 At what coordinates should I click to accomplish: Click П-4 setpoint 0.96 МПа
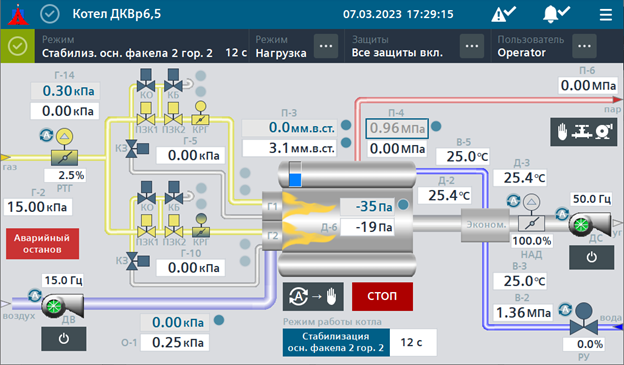[x=397, y=129]
